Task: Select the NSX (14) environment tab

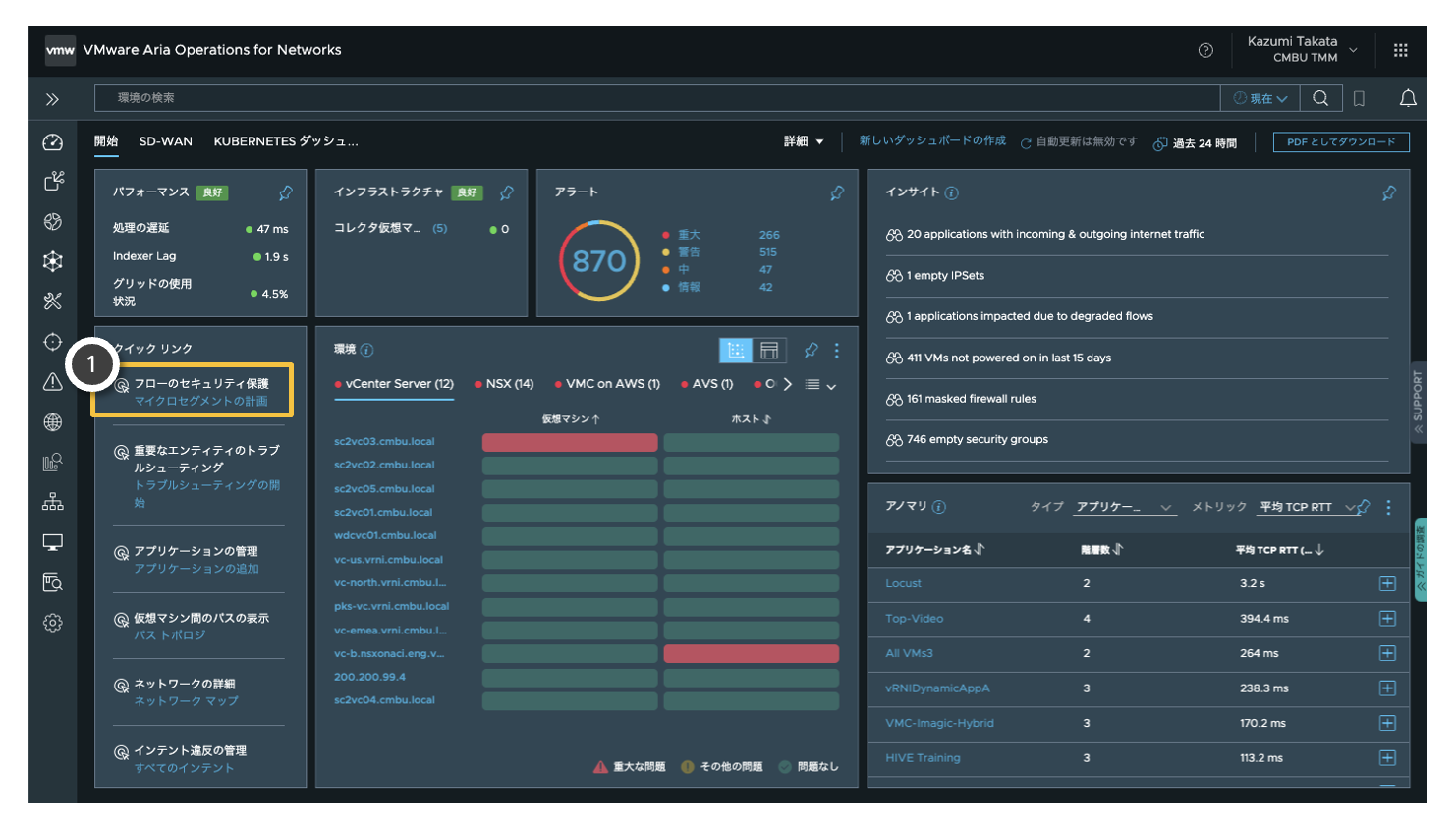Action: click(x=504, y=384)
